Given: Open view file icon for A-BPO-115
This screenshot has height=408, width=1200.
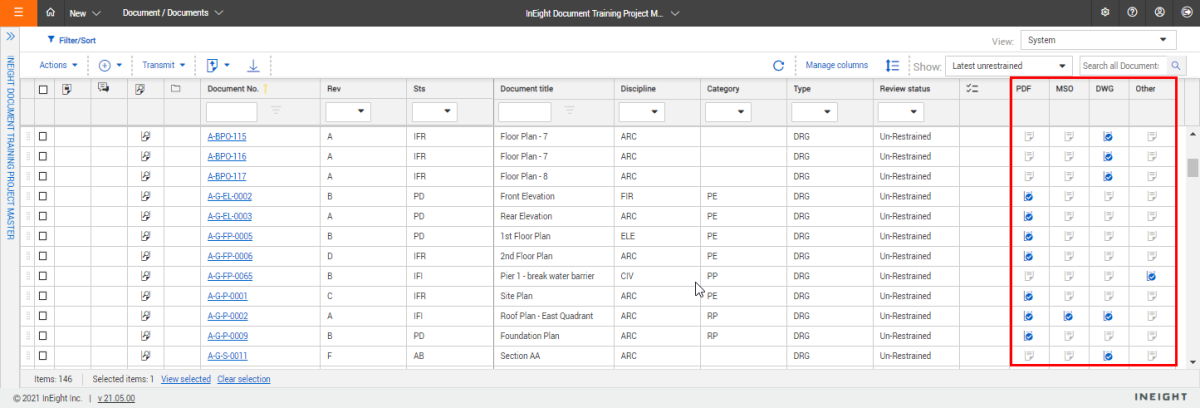Looking at the screenshot, I should tap(145, 136).
